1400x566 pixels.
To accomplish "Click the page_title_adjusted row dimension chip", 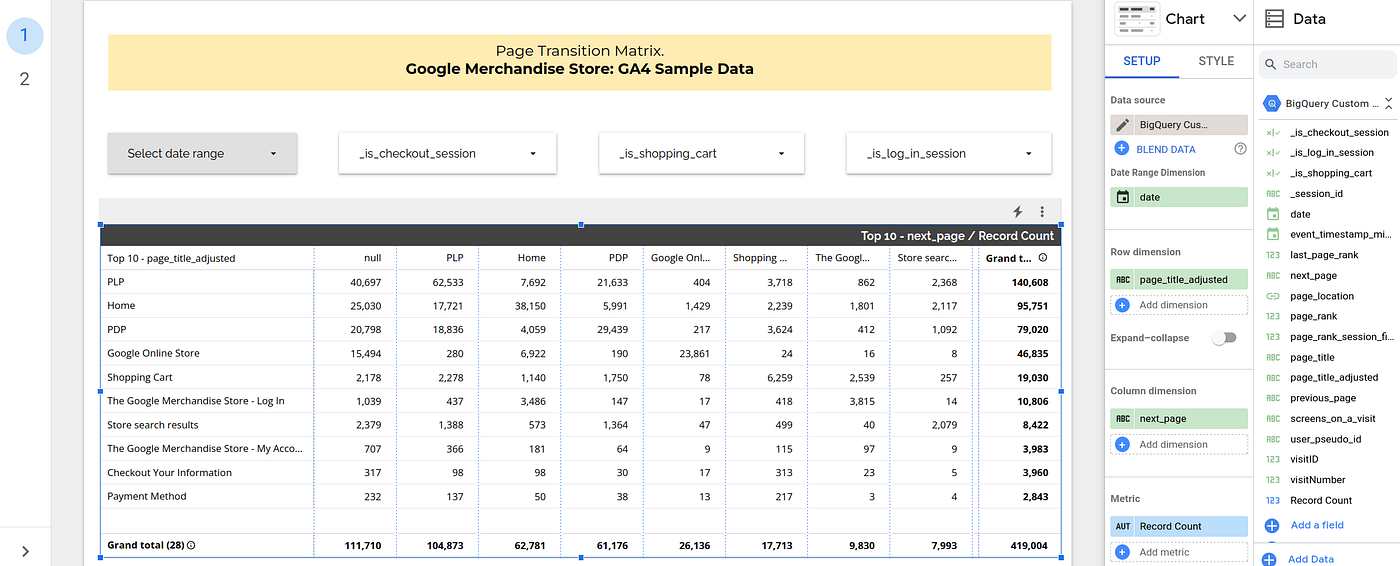I will (1179, 280).
